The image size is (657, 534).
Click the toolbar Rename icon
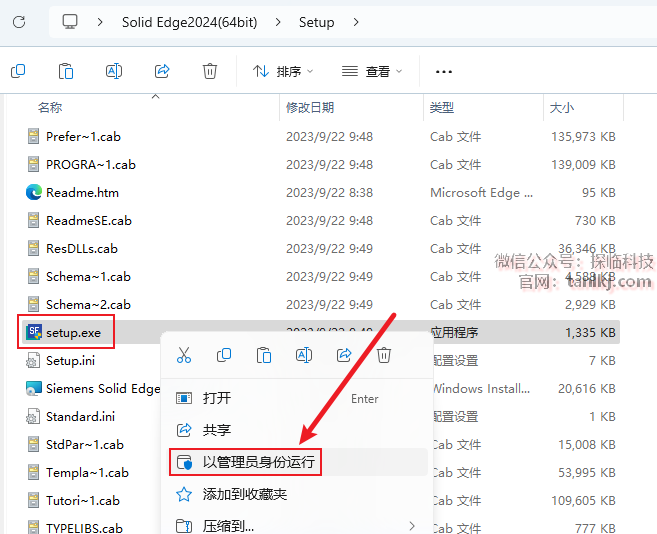pos(114,71)
